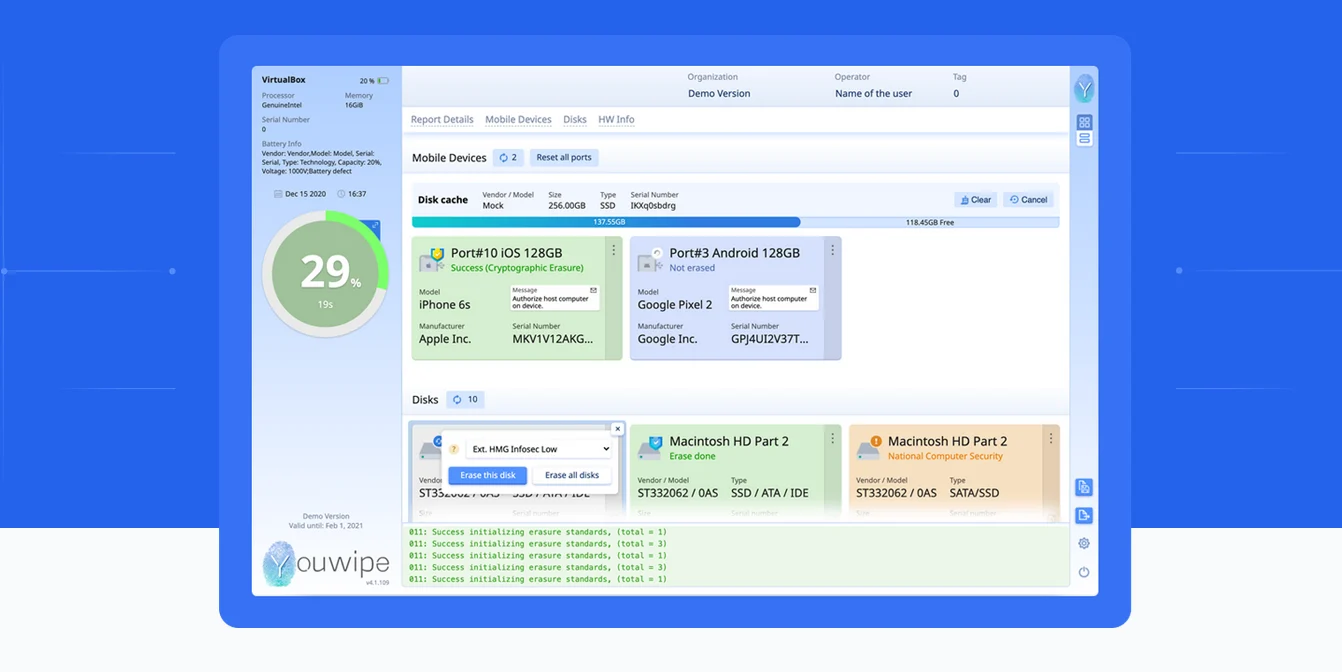Open options menu for Port#3 Android card
Image resolution: width=1342 pixels, height=672 pixels.
tap(832, 251)
